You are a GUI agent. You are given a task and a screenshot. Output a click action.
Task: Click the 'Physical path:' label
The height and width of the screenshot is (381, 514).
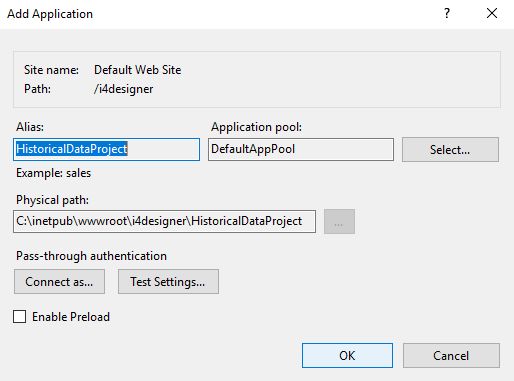53,200
